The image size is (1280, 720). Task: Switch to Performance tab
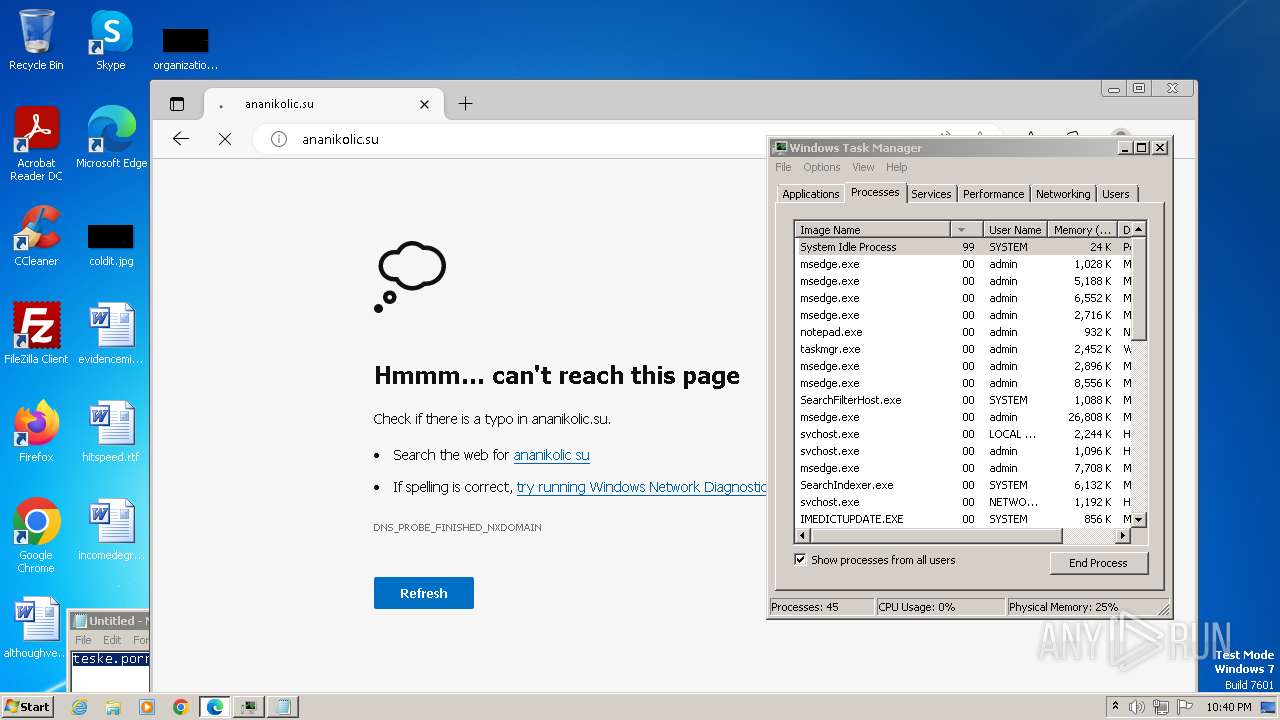pos(993,194)
